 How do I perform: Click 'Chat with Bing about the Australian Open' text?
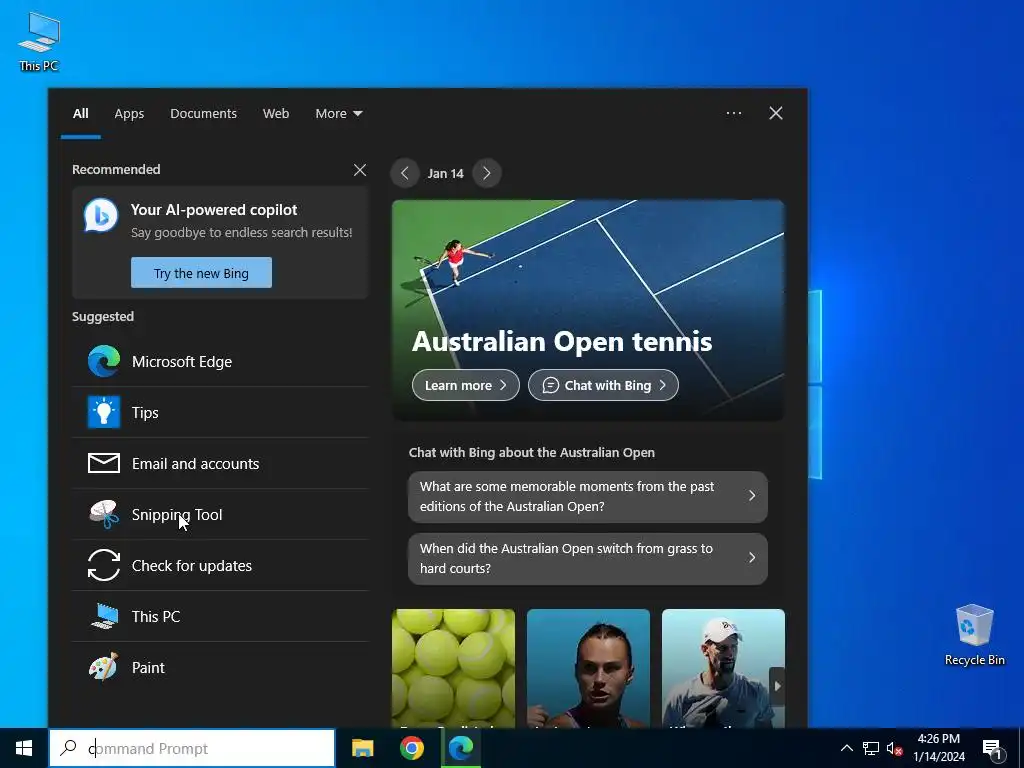pyautogui.click(x=532, y=453)
